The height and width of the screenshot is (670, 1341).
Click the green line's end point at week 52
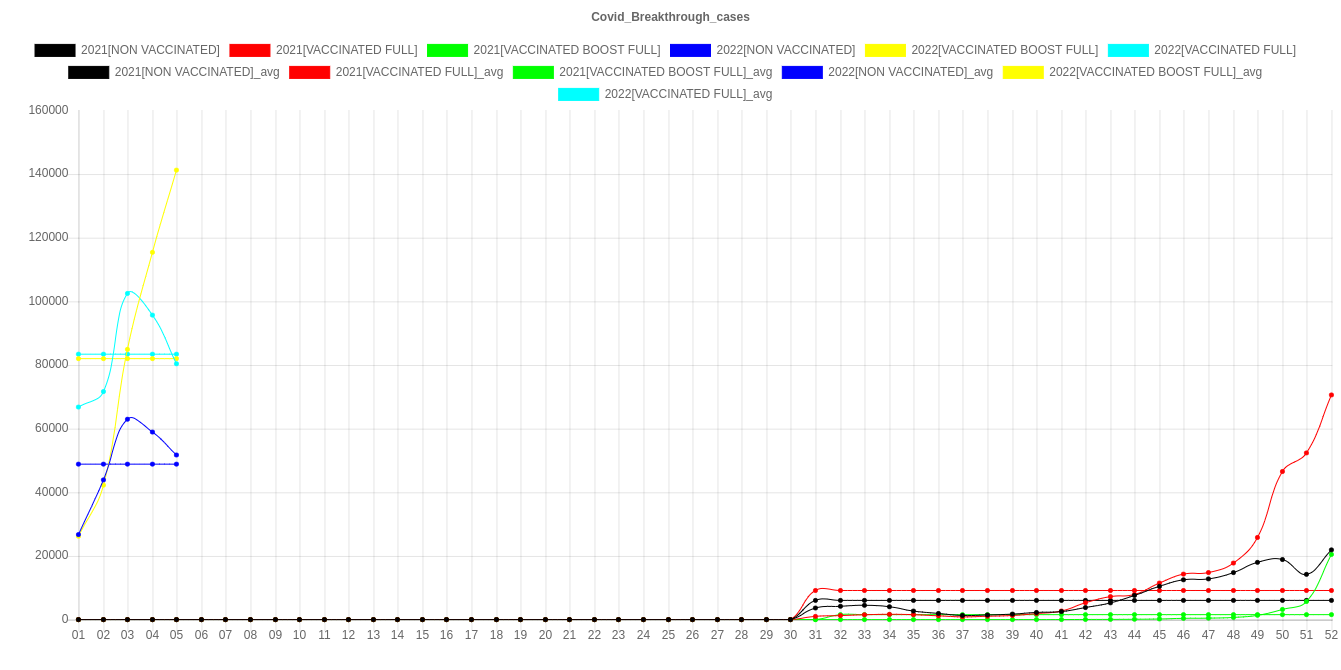pos(1331,554)
